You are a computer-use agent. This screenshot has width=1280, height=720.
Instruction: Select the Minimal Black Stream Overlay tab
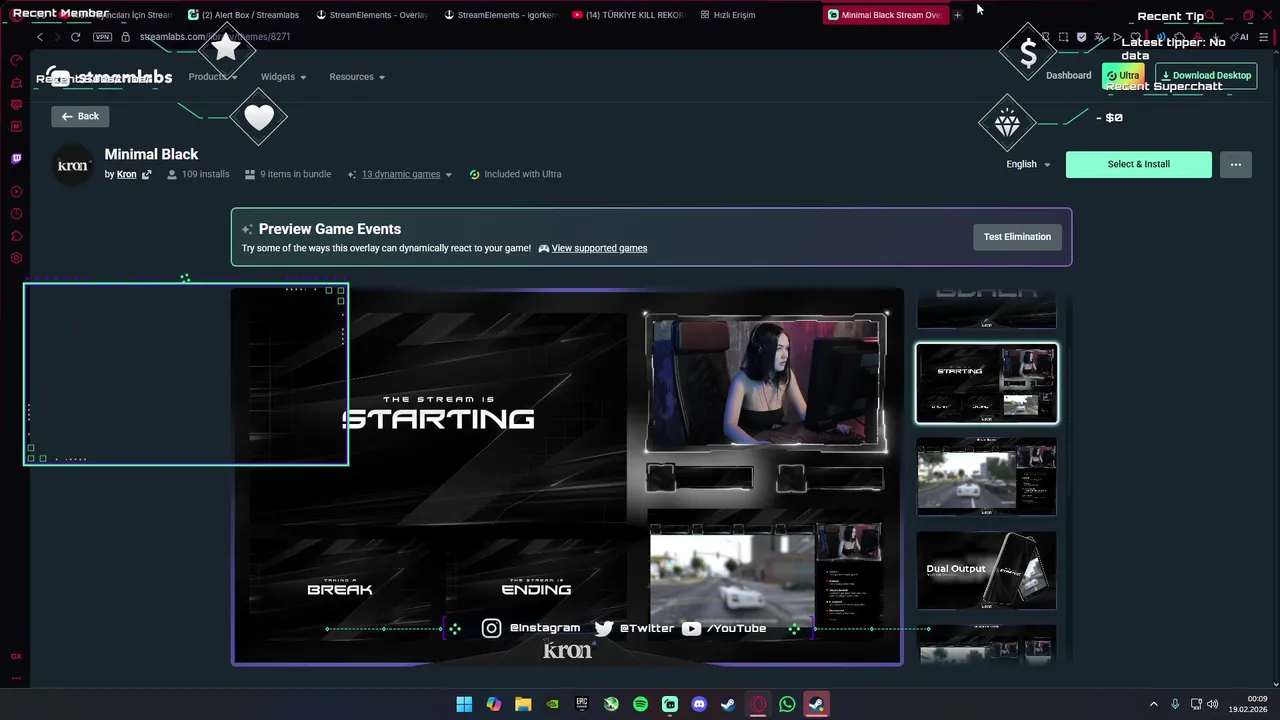point(884,15)
